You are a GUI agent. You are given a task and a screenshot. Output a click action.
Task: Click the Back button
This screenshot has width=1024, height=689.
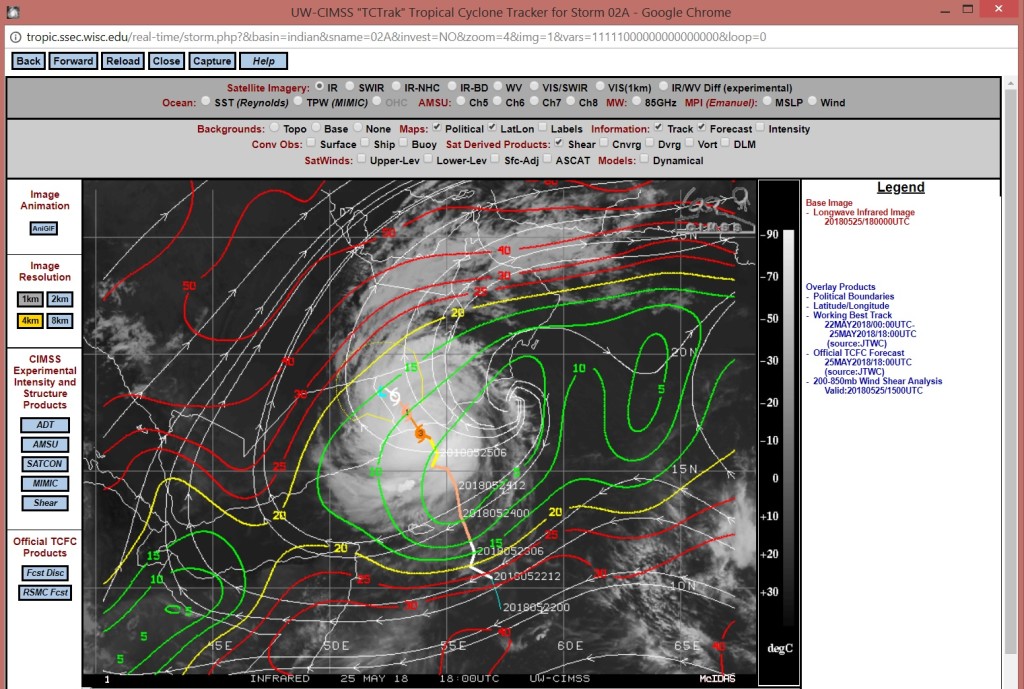(28, 61)
